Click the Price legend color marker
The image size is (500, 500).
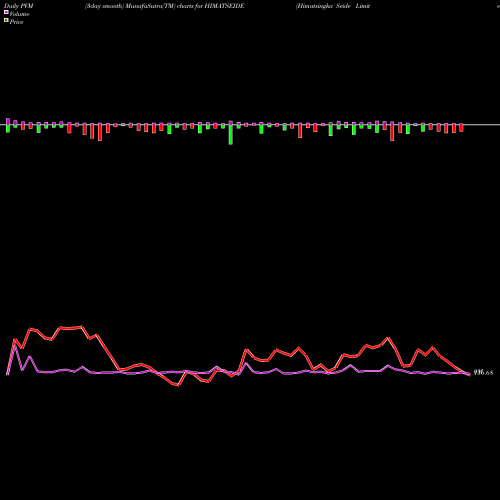click(6, 21)
